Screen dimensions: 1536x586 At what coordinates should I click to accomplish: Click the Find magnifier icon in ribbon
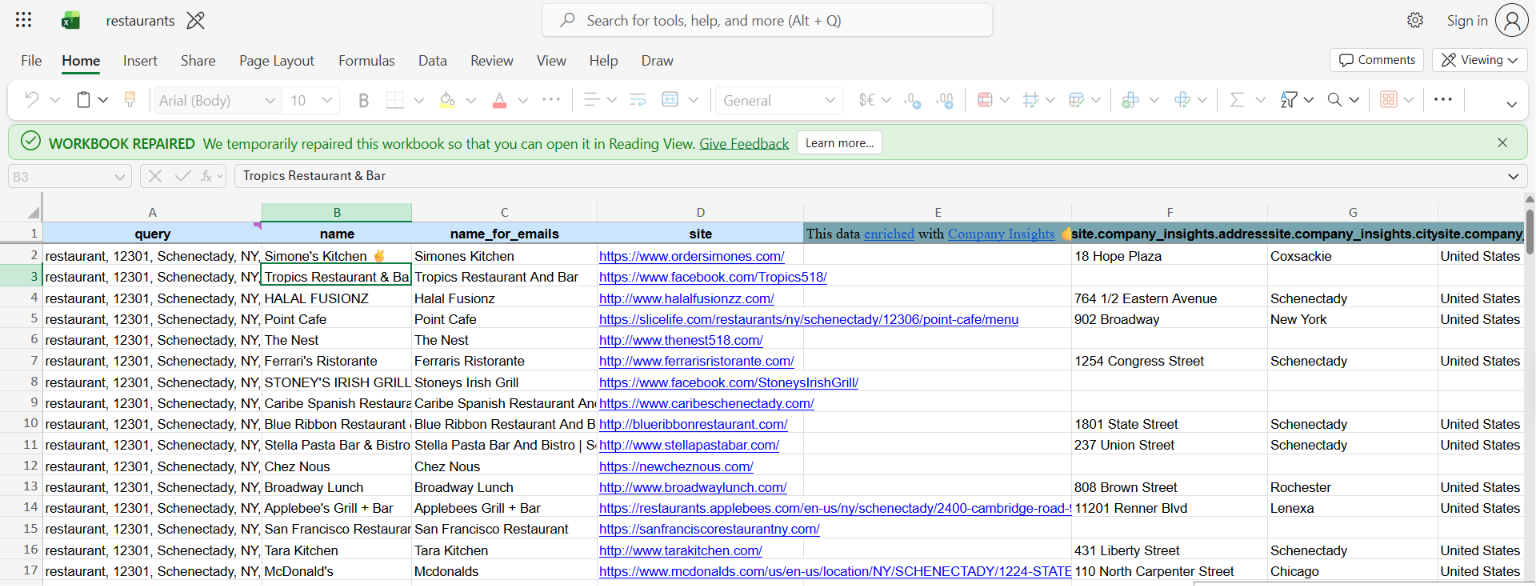tap(1334, 100)
